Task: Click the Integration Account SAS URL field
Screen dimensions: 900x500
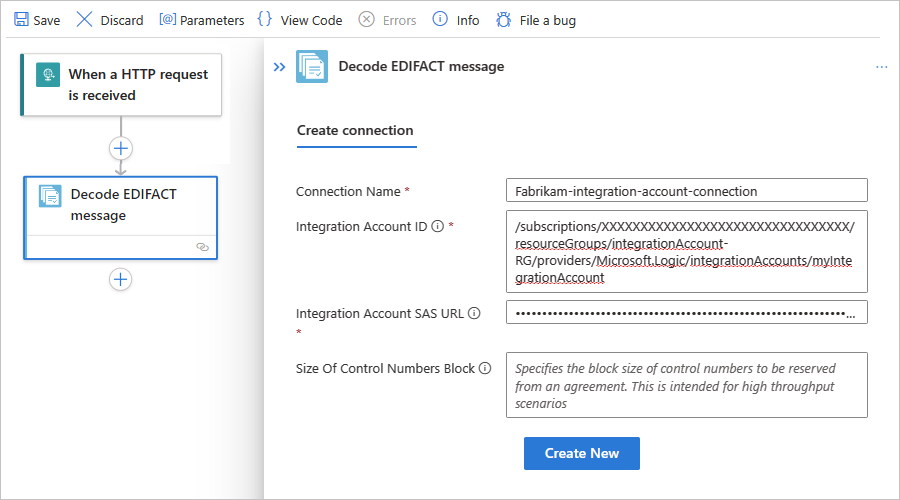Action: [x=686, y=313]
